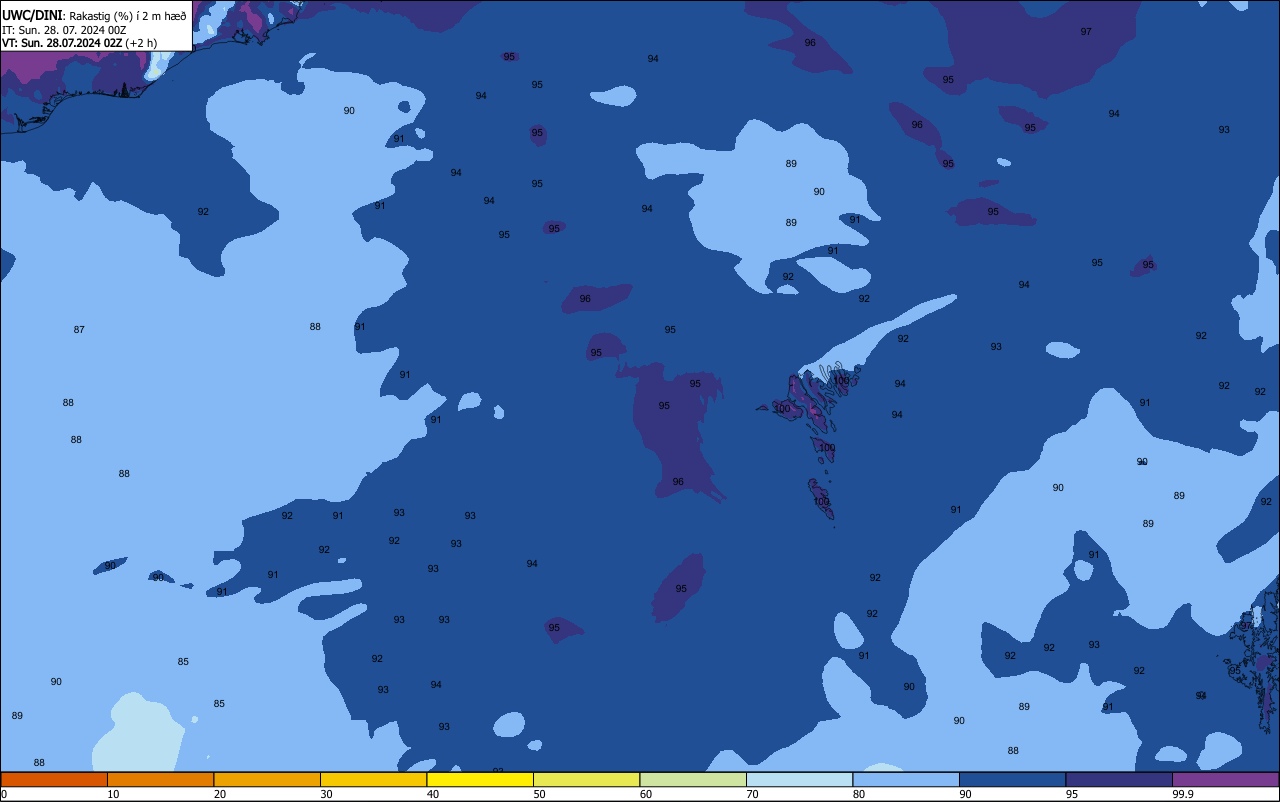Click the 'VT: Sun. 28.07.2024 02Z' valid time

coord(62,43)
